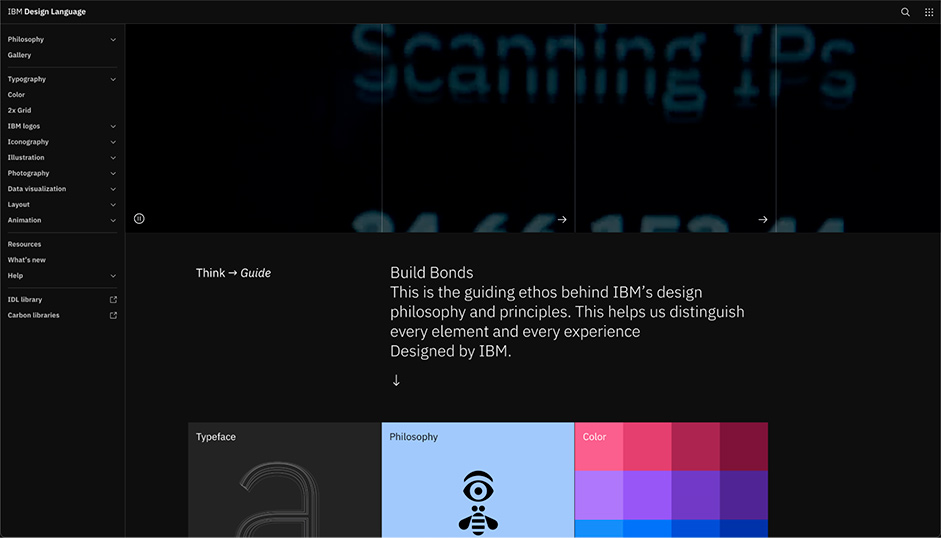This screenshot has height=538, width=941.
Task: Click the Color card label
Action: [x=594, y=437]
